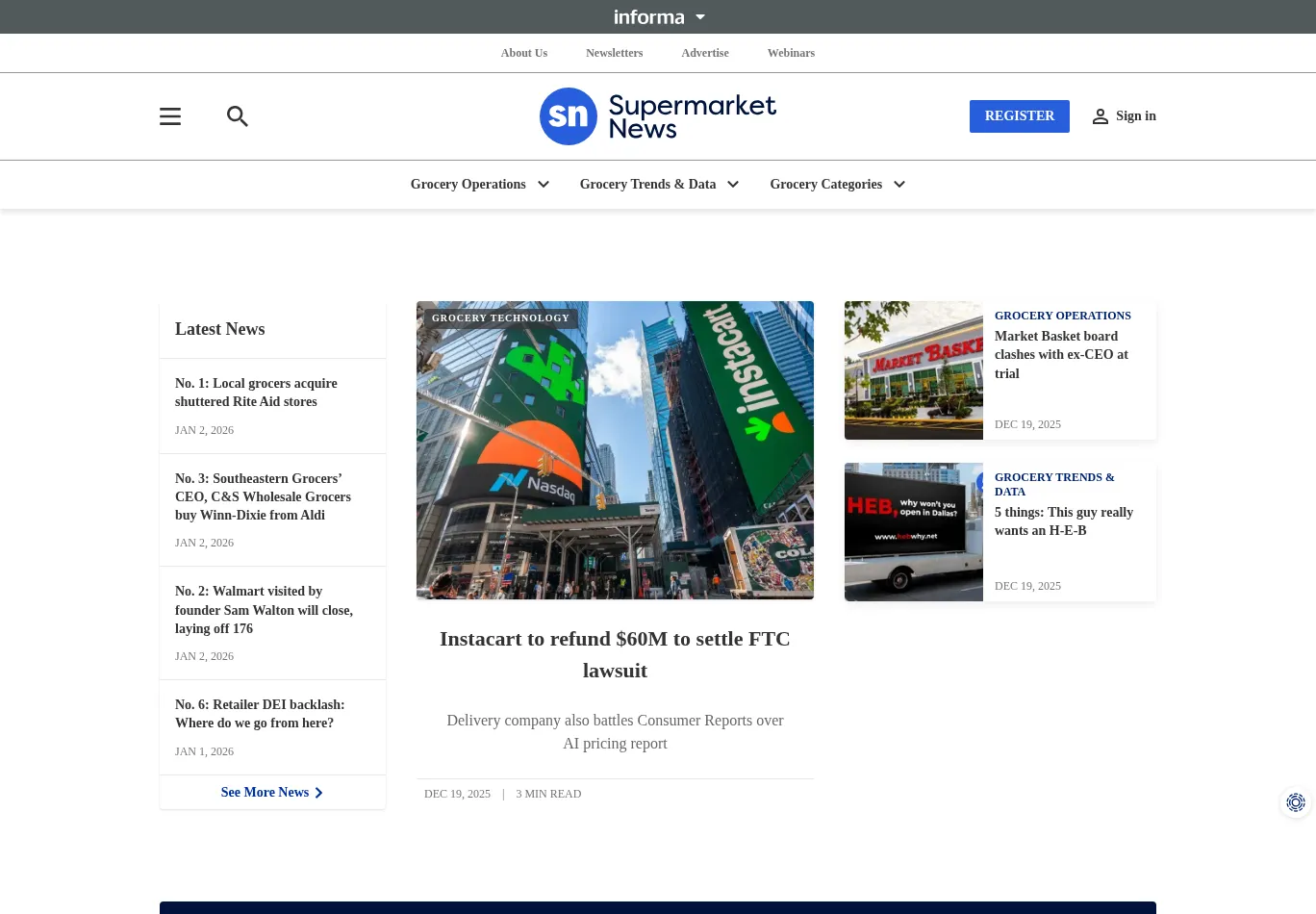1316x914 pixels.
Task: Open the Instacart FTC lawsuit headline
Action: [x=615, y=654]
